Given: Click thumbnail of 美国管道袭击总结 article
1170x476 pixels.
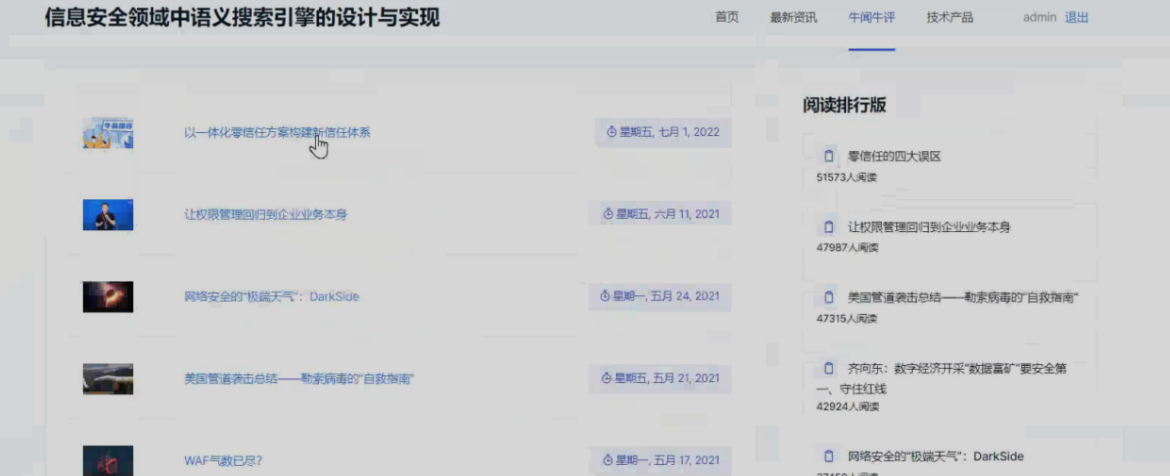Looking at the screenshot, I should click(x=108, y=379).
